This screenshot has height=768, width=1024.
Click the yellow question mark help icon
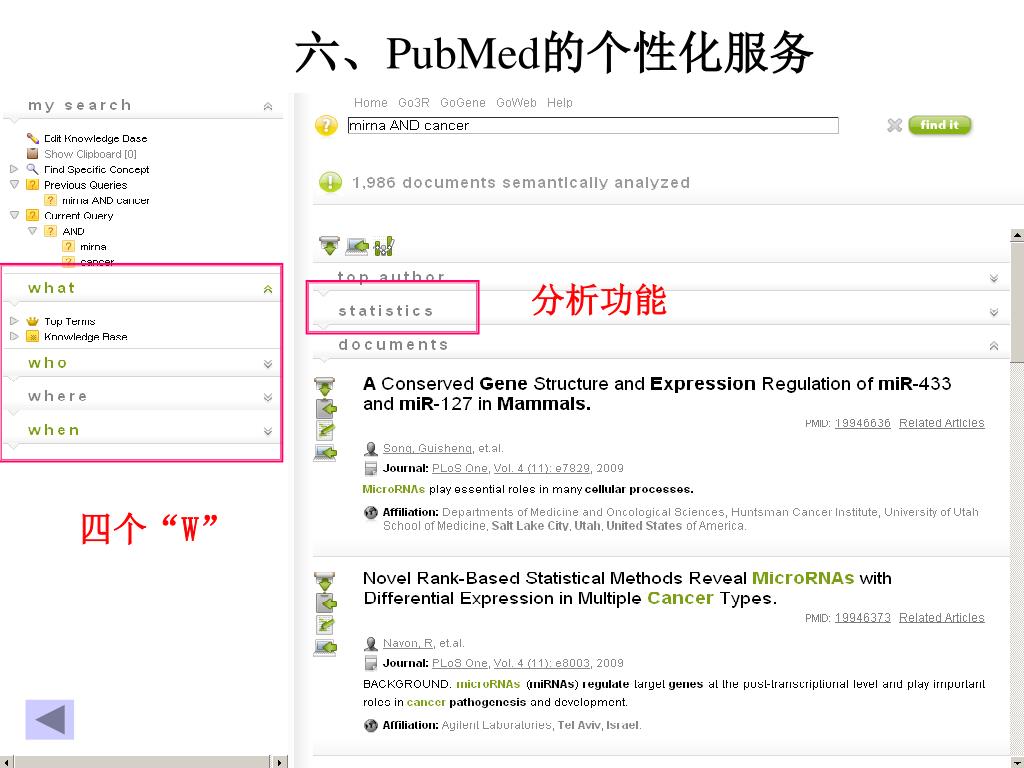(326, 125)
